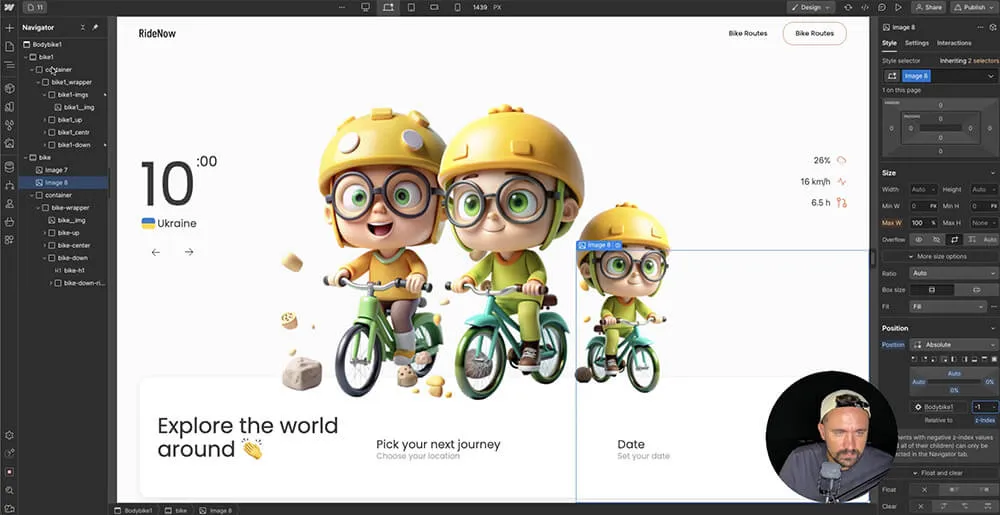The height and width of the screenshot is (515, 1000).
Task: Open the search magnifier in left sidebar
Action: pos(9,490)
